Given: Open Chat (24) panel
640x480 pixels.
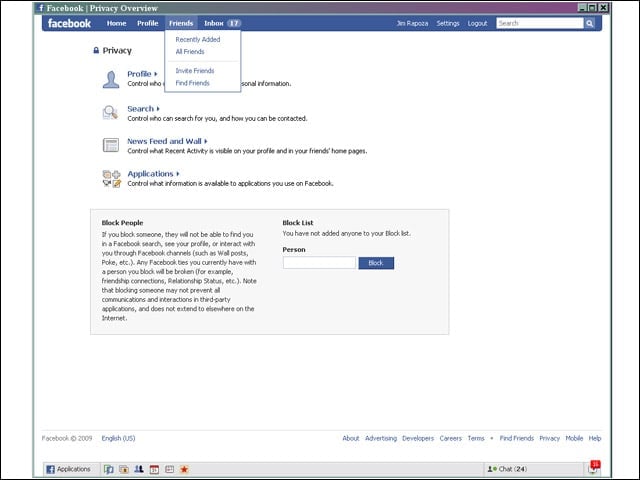Looking at the screenshot, I should pyautogui.click(x=507, y=469).
